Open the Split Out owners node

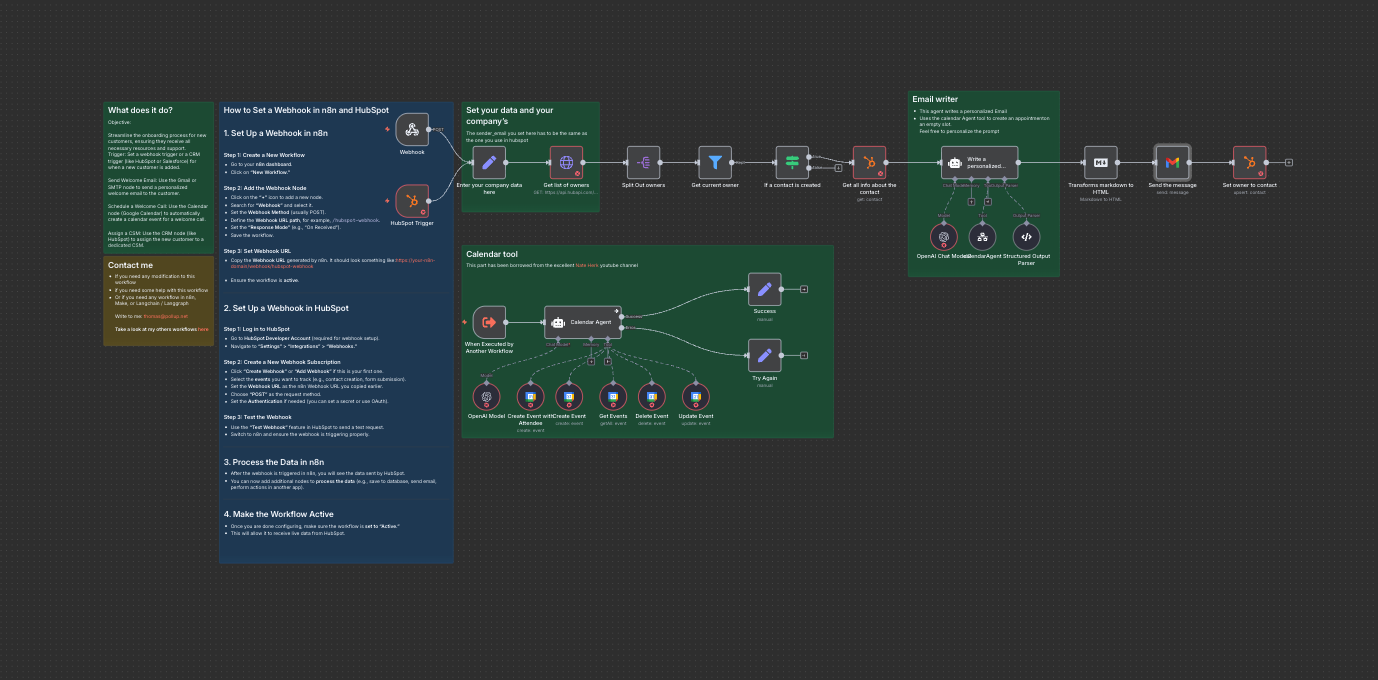[x=643, y=162]
